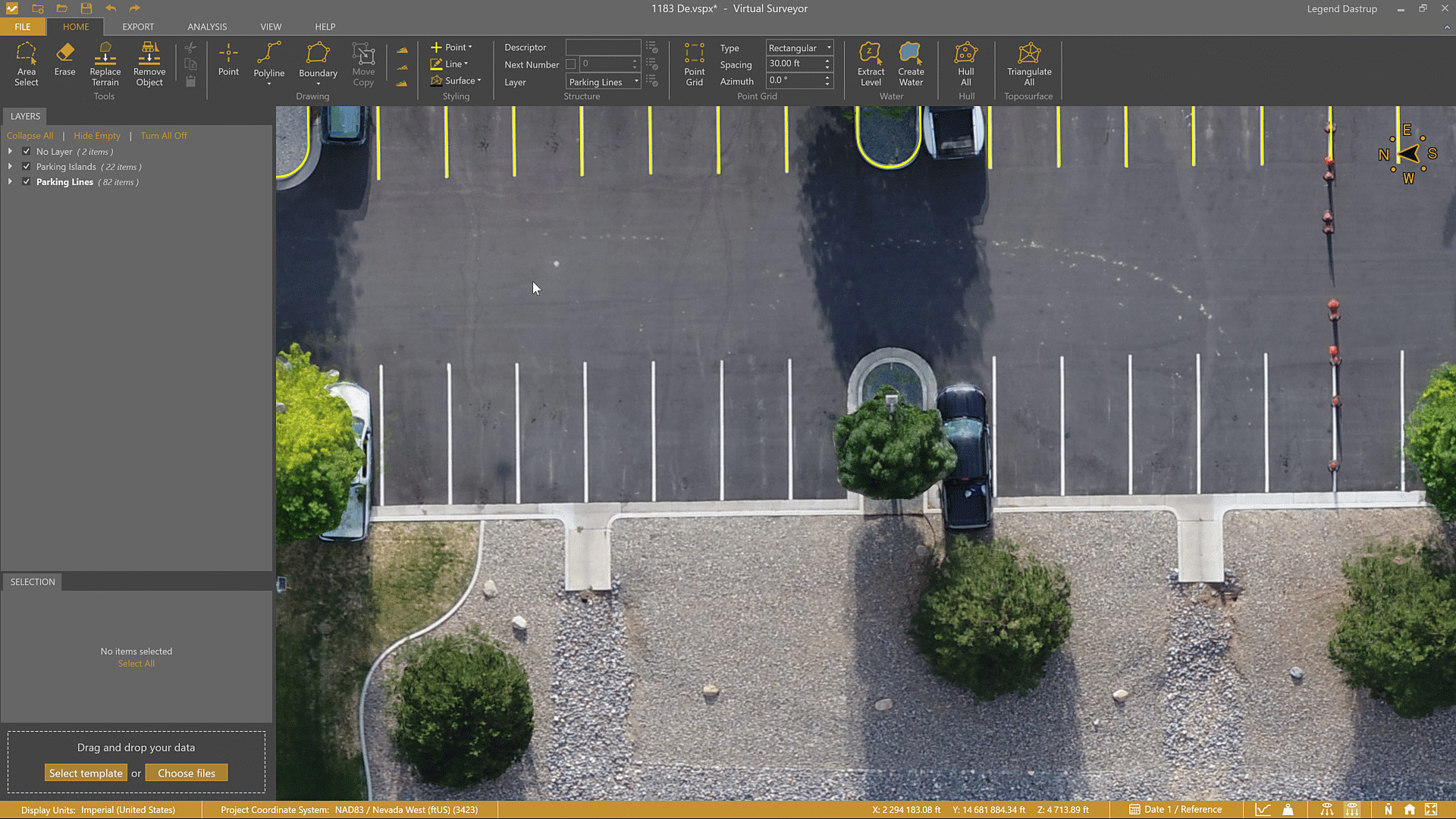Toggle the Parking Lines layer visibility
The image size is (1456, 819).
(x=27, y=182)
